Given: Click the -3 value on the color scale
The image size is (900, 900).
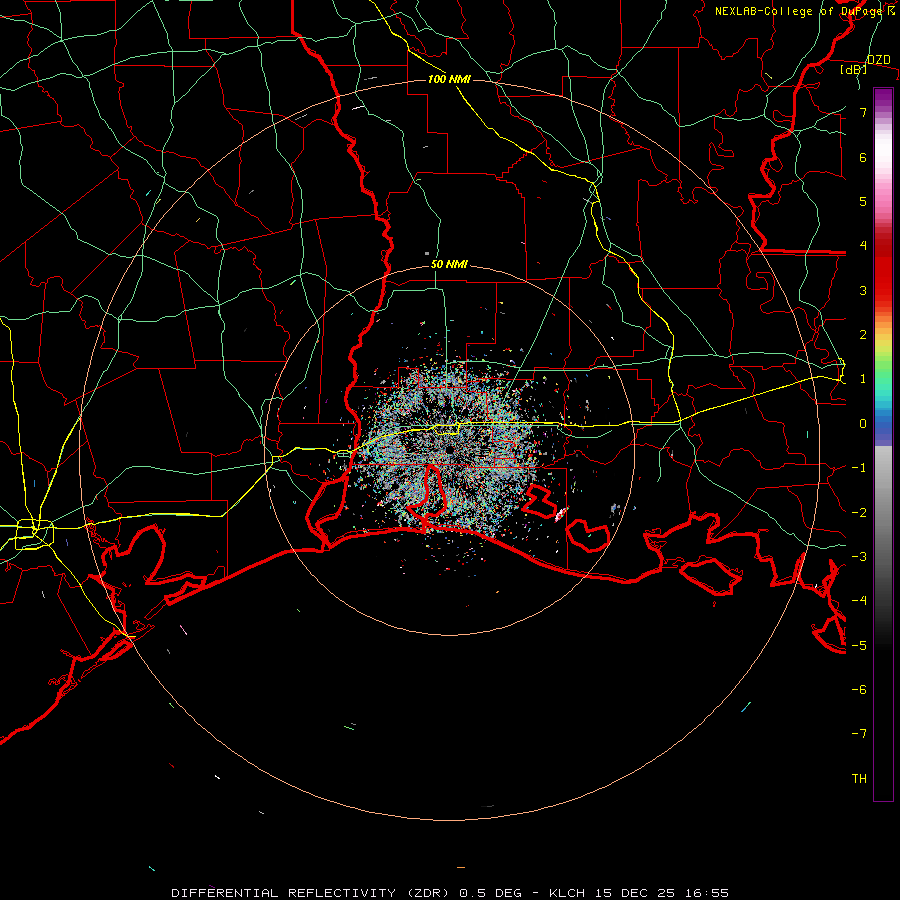Looking at the screenshot, I should click(x=859, y=557).
